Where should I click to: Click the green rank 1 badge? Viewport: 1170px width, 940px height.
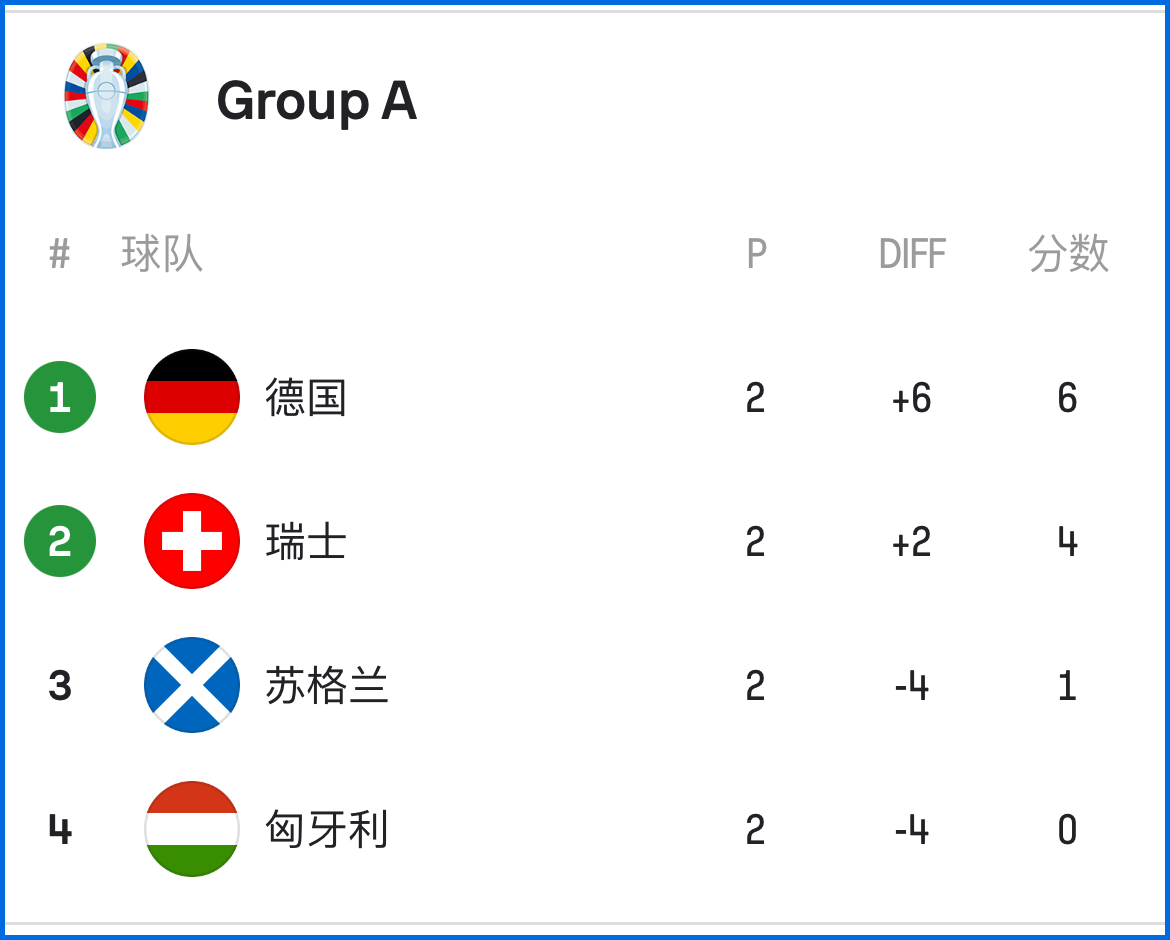(x=60, y=397)
